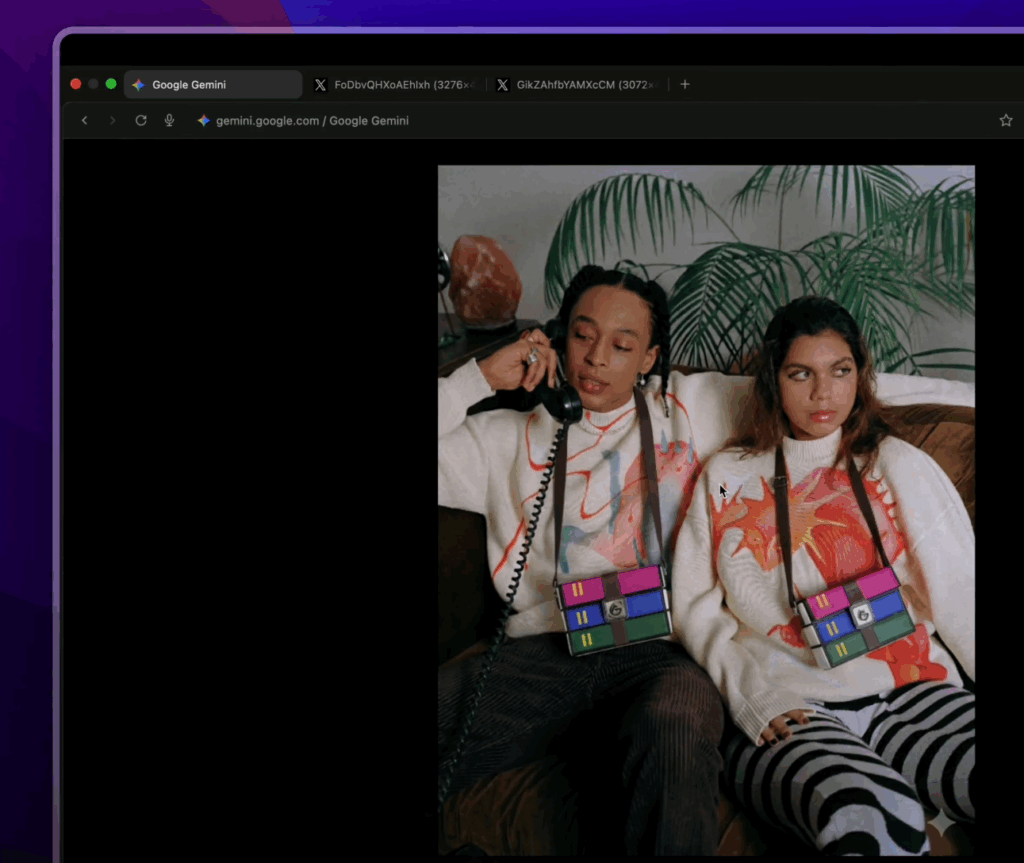The image size is (1024, 863).
Task: Click the X logo on the FoDbvQHXoAEhIxh tab
Action: coord(320,85)
